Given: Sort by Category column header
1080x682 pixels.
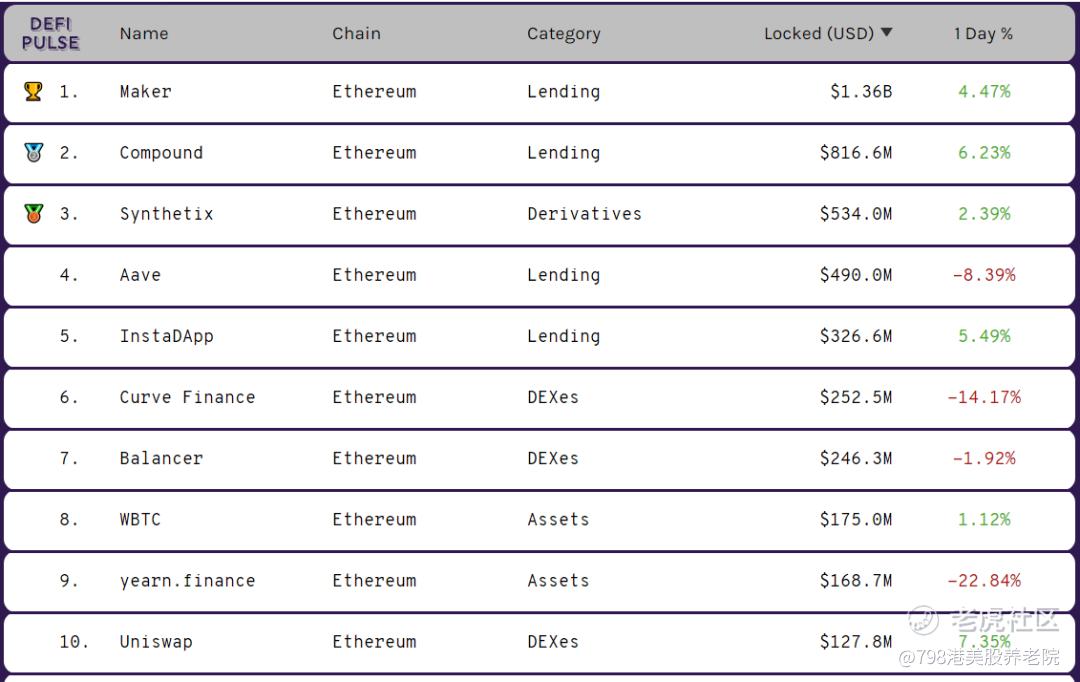Looking at the screenshot, I should [x=563, y=34].
